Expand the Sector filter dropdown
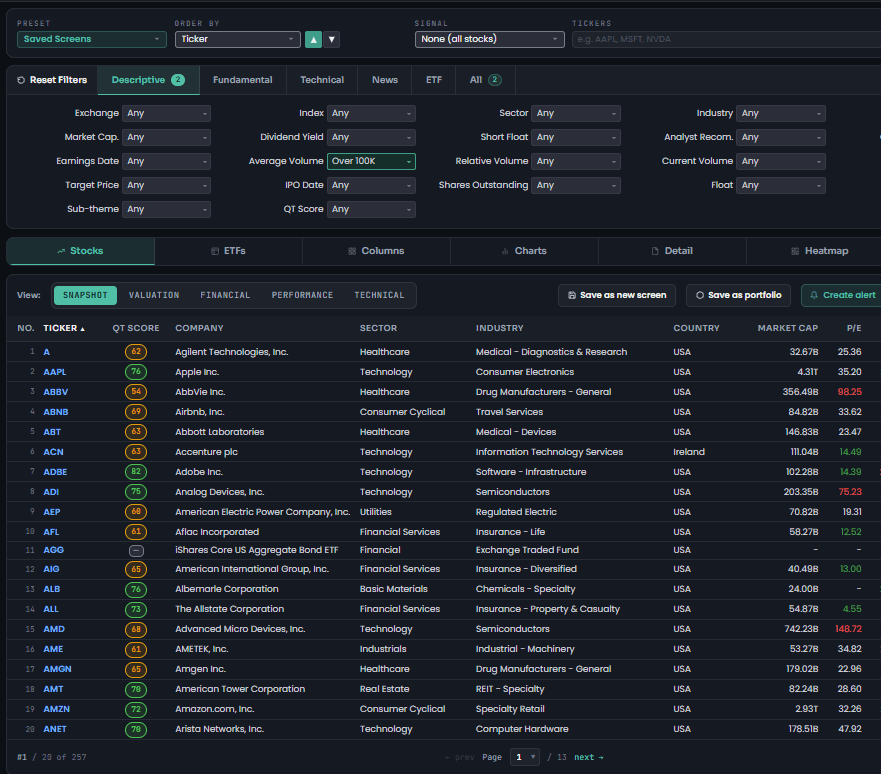Screen dimensions: 881x774 tap(576, 113)
